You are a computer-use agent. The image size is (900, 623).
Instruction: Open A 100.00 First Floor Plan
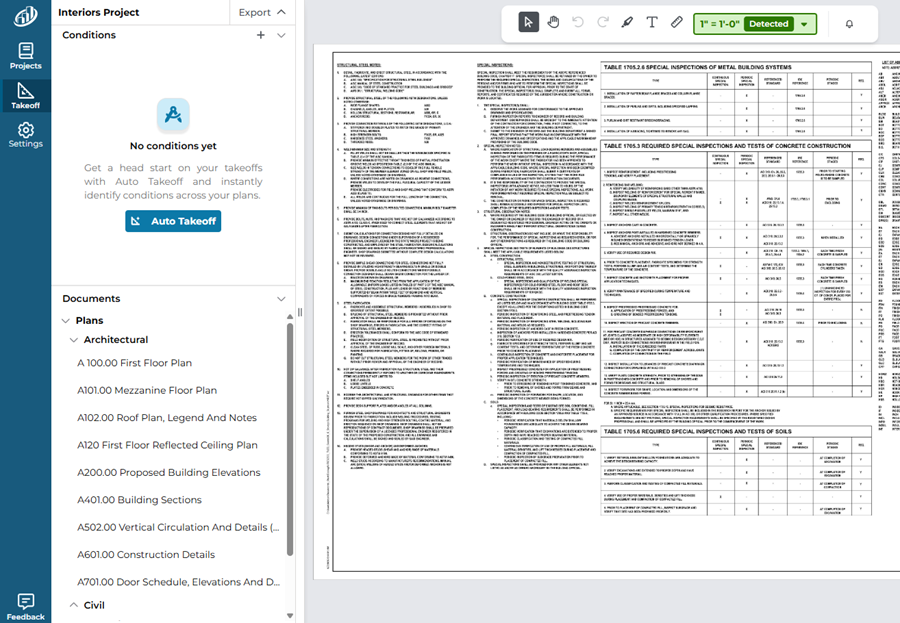(134, 363)
